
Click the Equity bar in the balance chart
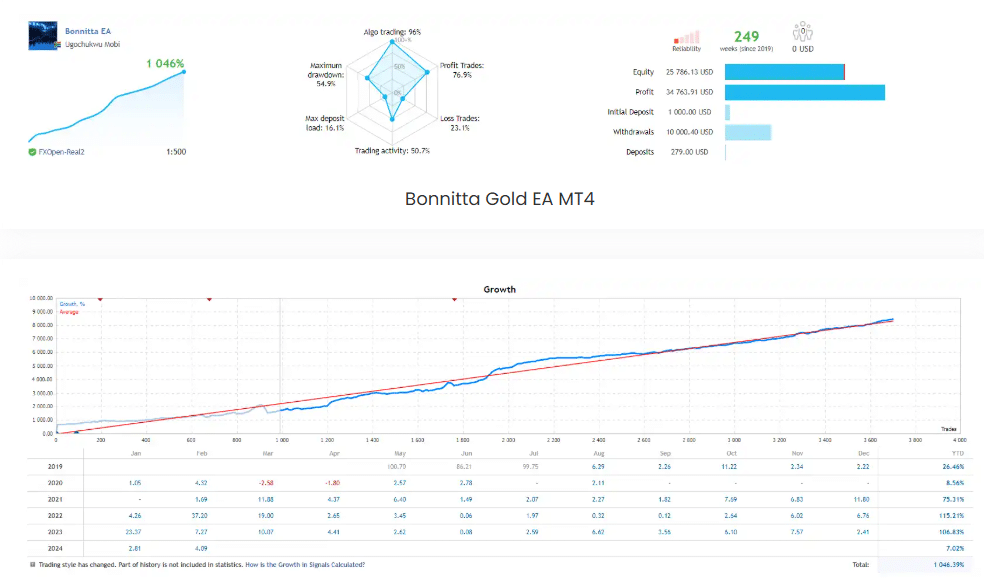click(x=784, y=72)
